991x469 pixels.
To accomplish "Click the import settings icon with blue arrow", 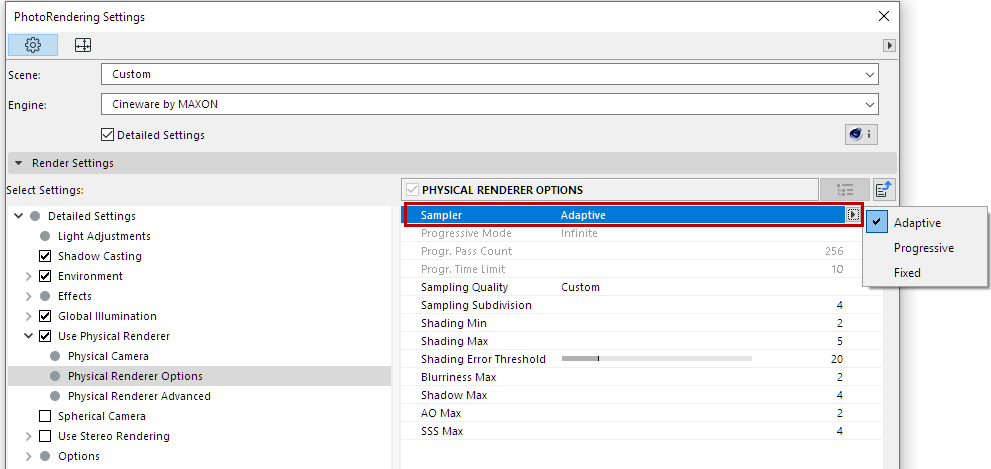I will click(x=884, y=190).
